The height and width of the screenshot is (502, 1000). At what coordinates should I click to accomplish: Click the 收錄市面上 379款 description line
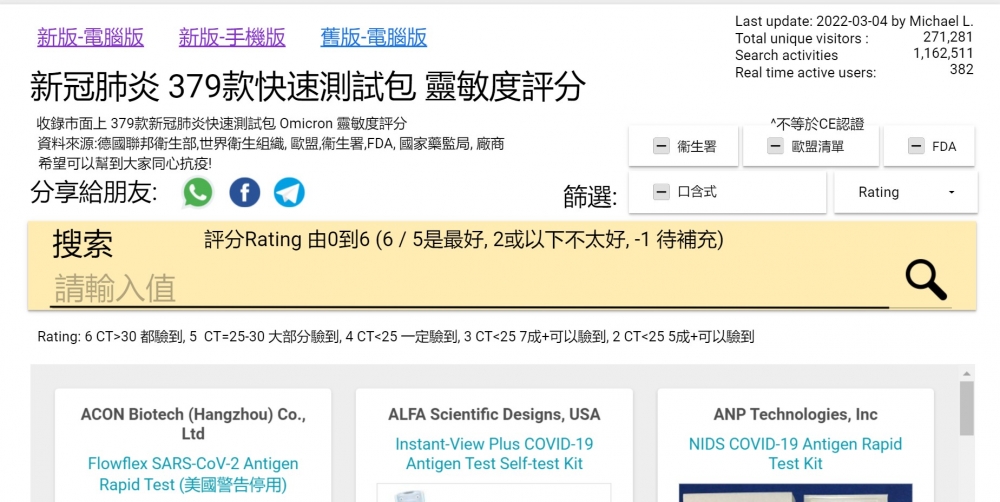(x=221, y=124)
